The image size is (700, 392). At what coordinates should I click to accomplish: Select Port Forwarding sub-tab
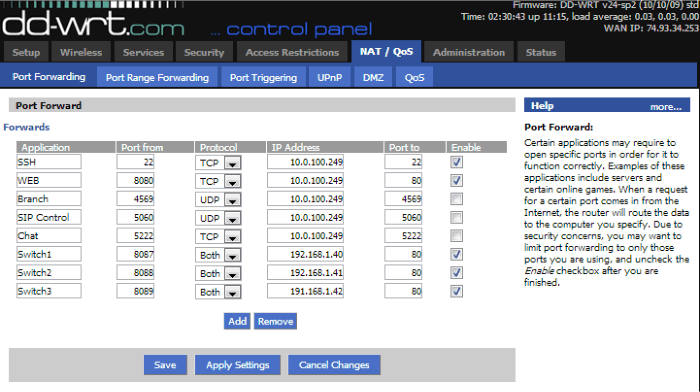pos(49,76)
